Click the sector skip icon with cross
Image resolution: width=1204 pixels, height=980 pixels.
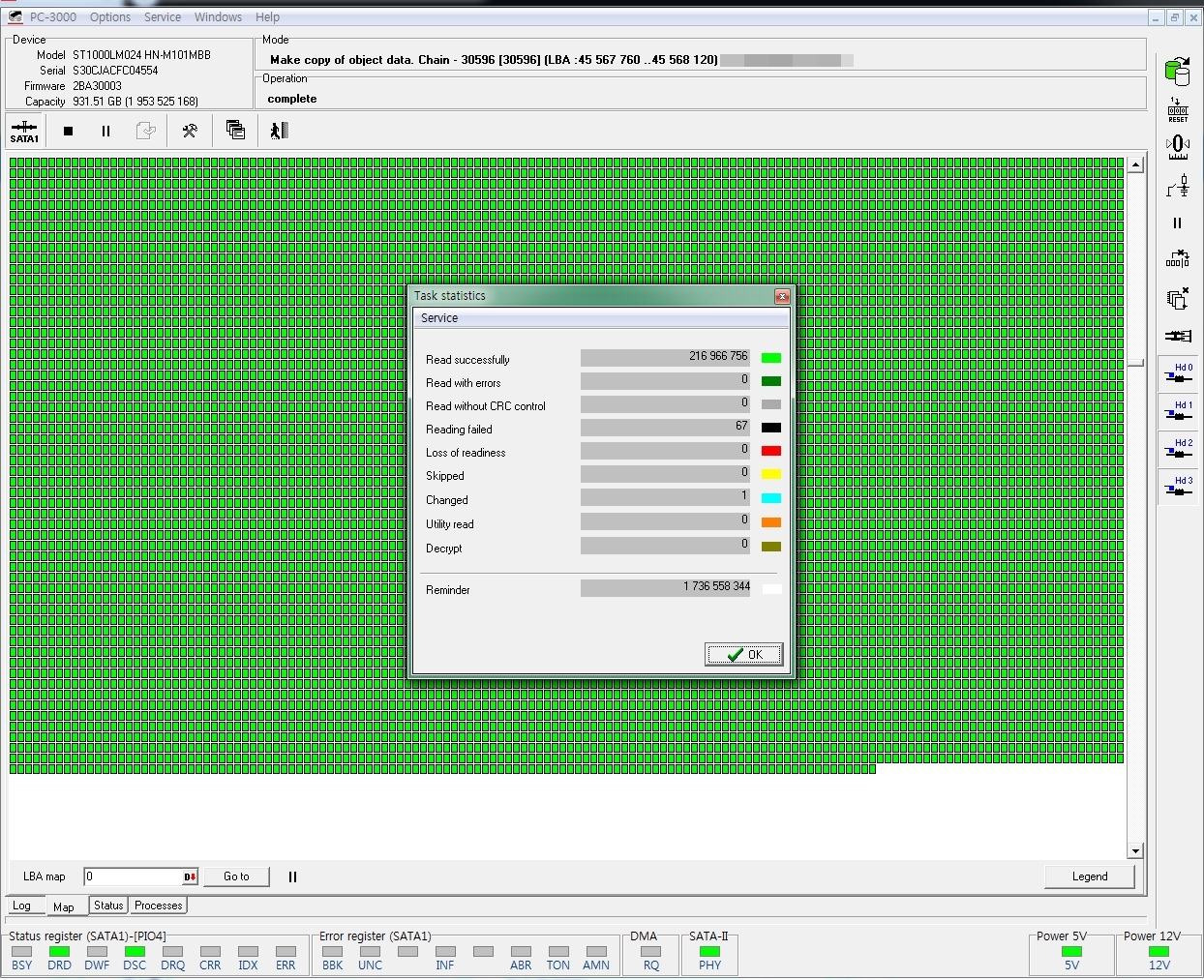coord(1178,259)
